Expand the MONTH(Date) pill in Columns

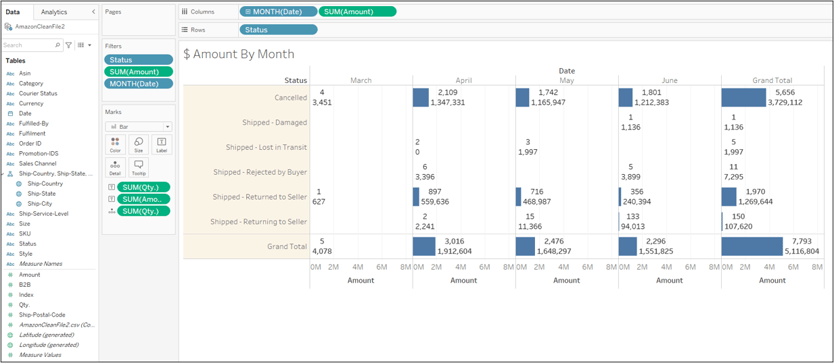coord(248,11)
